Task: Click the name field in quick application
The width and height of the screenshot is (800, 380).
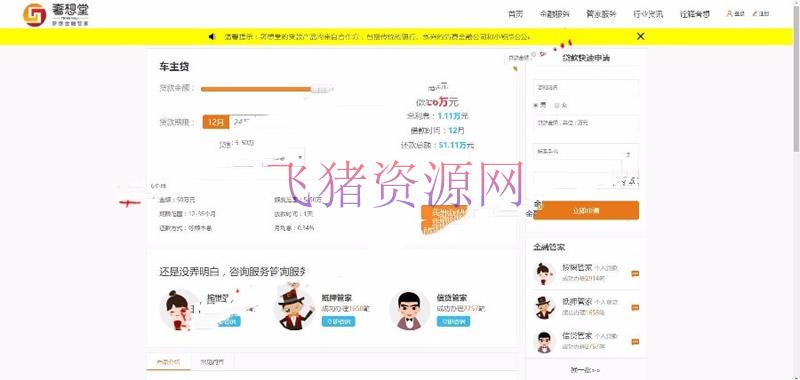Action: [586, 88]
